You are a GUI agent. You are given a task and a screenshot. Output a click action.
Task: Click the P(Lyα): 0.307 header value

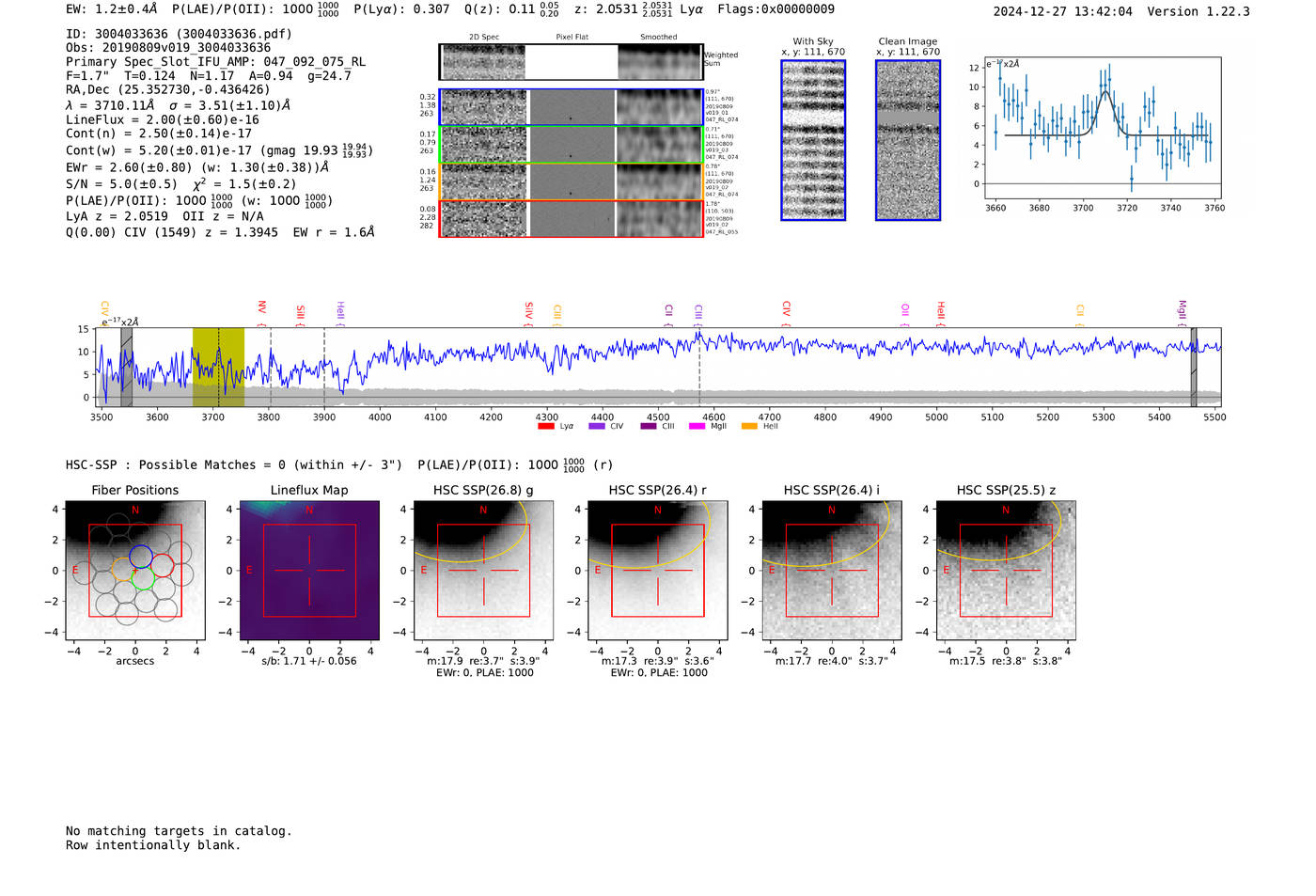tap(401, 9)
